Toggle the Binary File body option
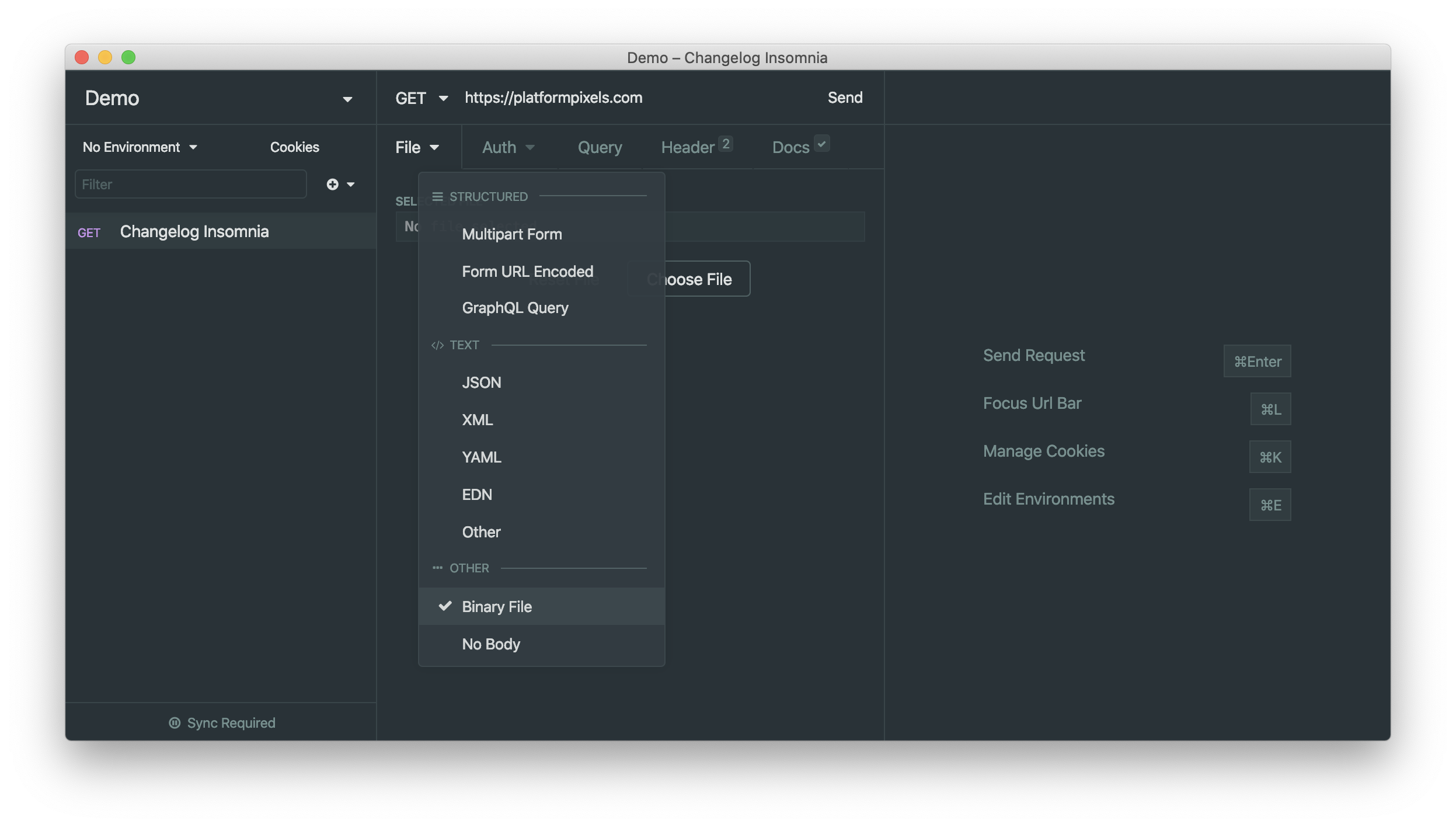 click(x=496, y=606)
